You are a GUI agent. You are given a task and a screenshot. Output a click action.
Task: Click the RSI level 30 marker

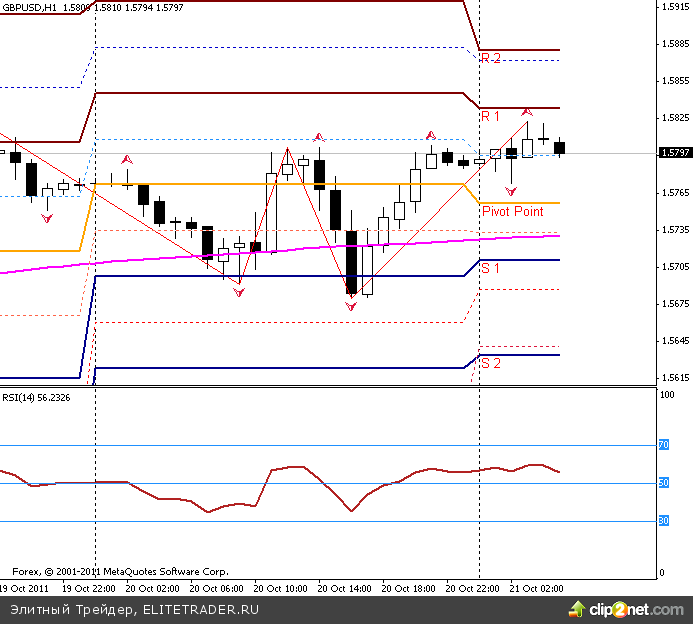(663, 520)
